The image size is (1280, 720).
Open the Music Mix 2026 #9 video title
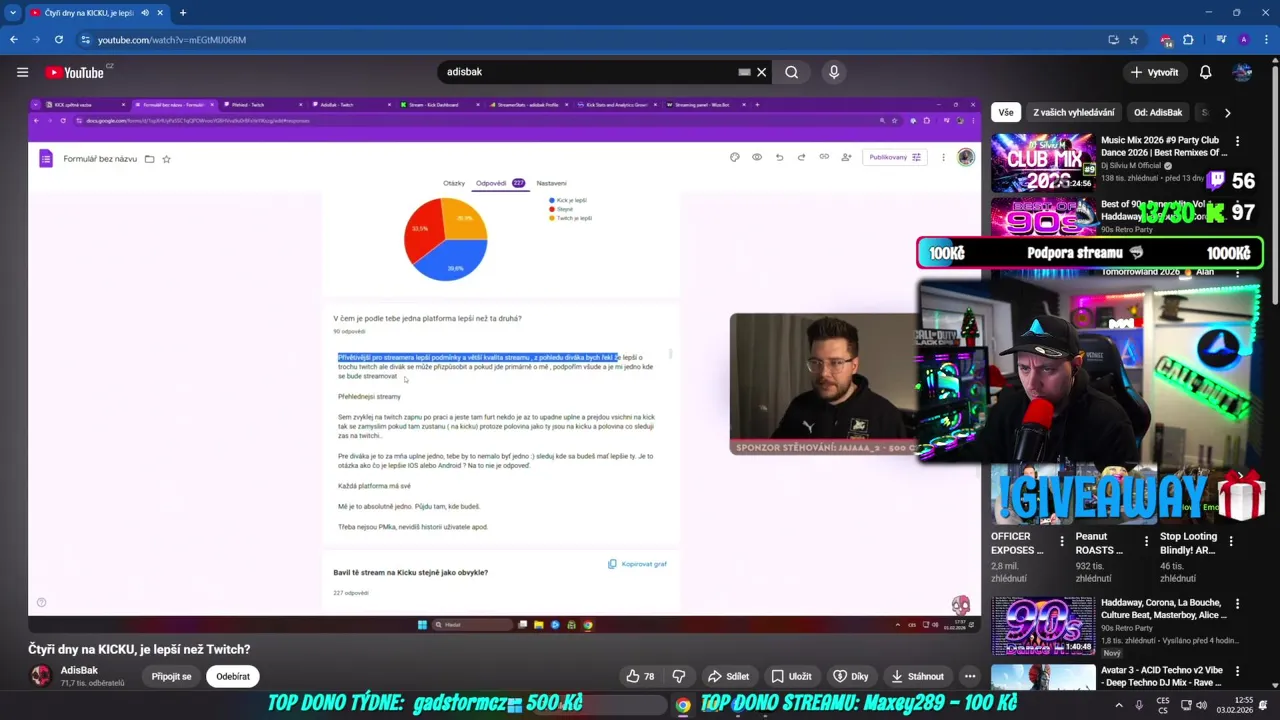click(x=1163, y=147)
